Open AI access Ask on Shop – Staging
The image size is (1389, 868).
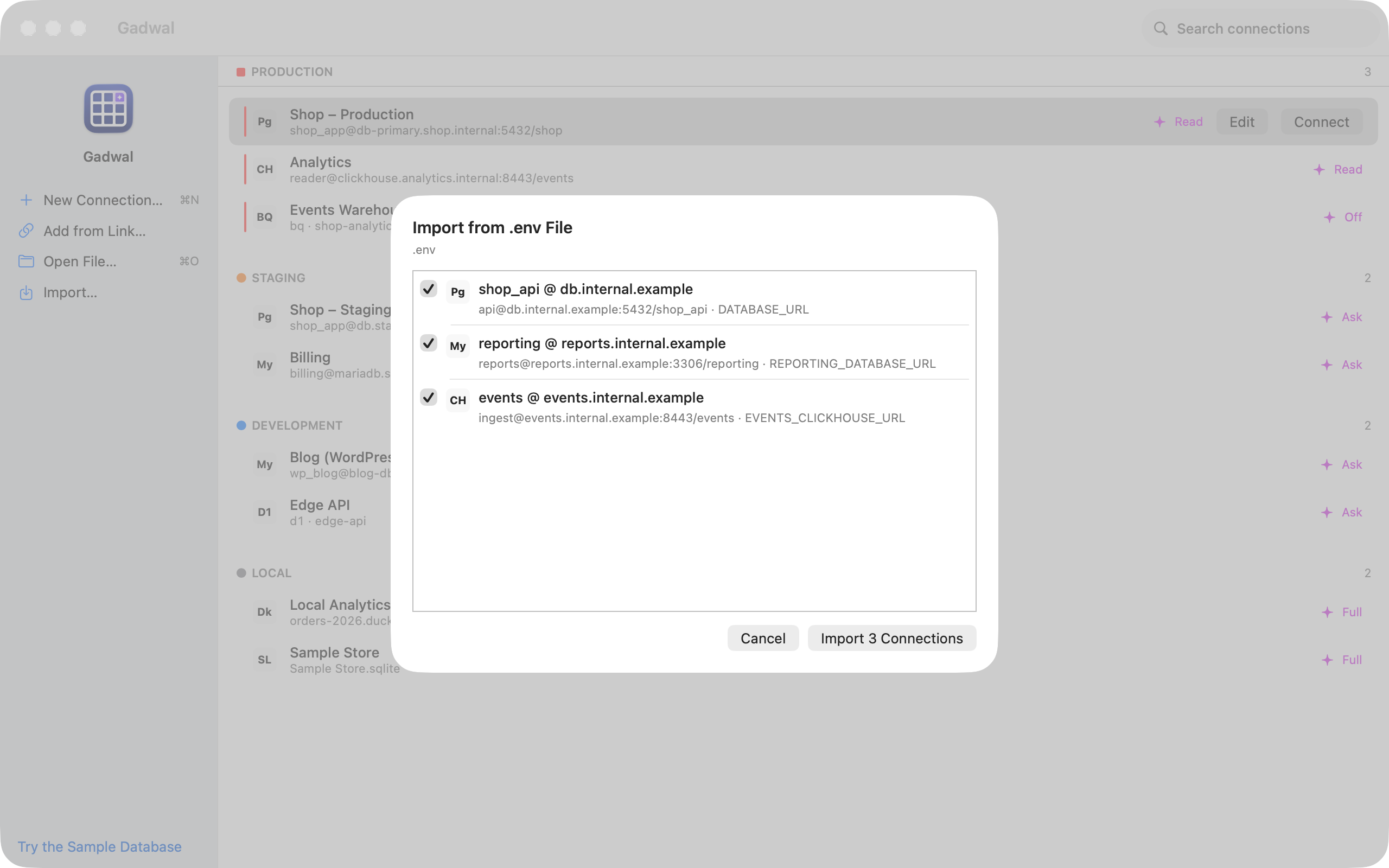point(1341,317)
